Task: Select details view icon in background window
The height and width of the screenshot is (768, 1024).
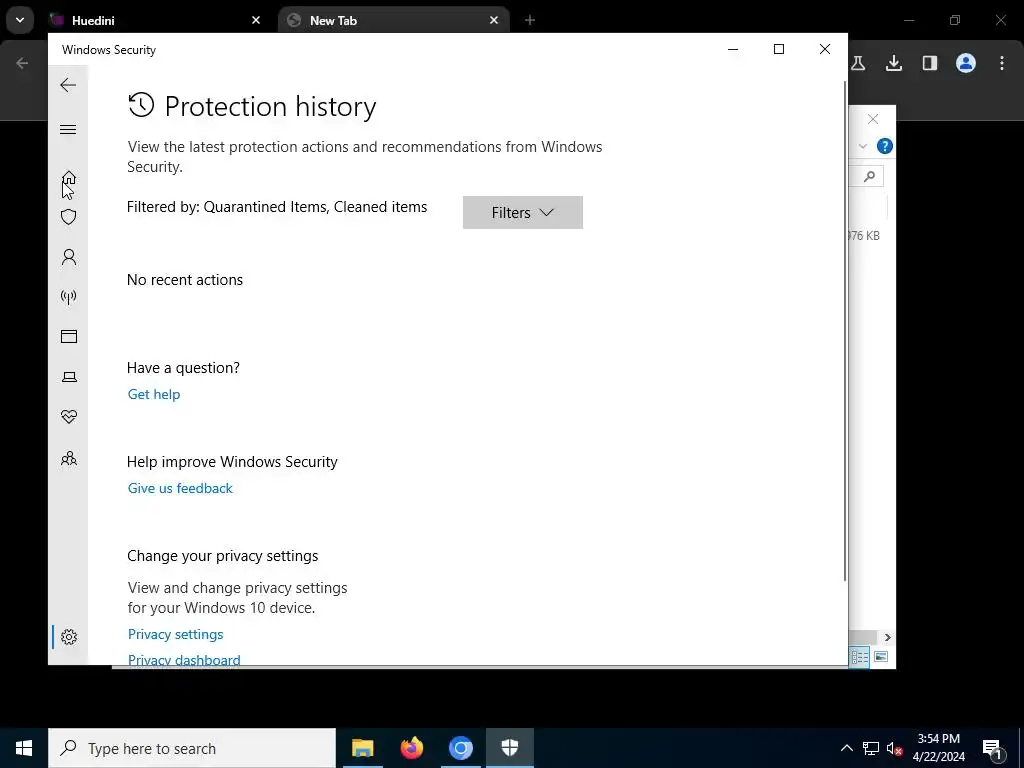Action: click(x=859, y=657)
